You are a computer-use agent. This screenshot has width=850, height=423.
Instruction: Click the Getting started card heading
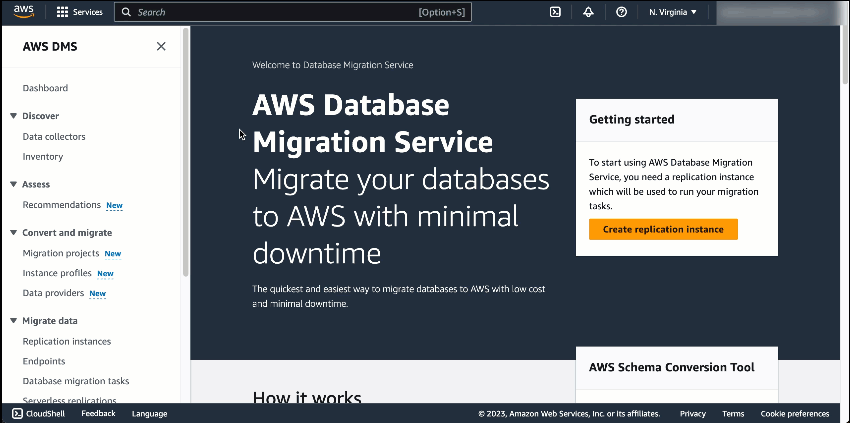632,120
